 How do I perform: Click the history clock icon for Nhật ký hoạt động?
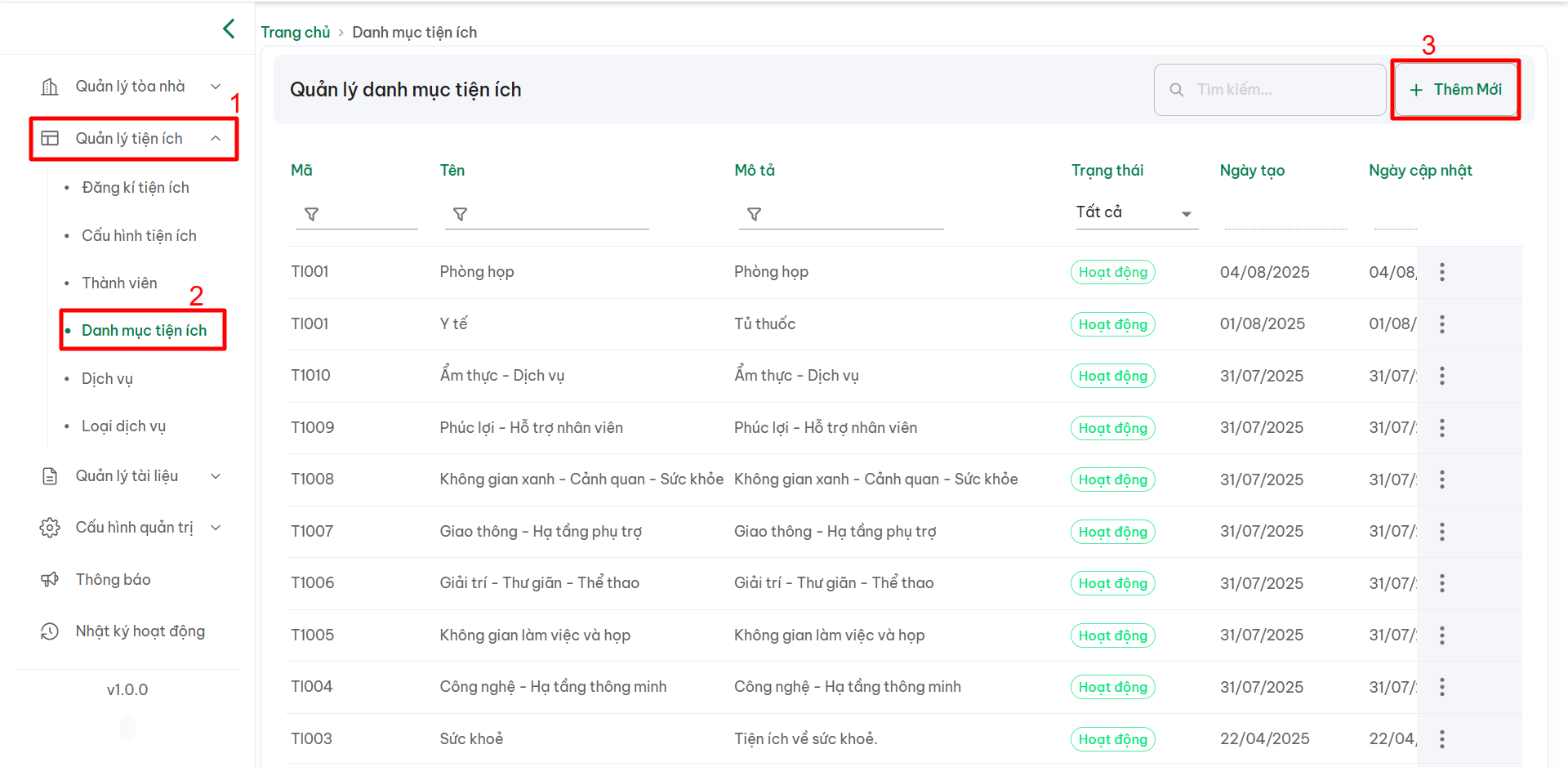(x=50, y=631)
